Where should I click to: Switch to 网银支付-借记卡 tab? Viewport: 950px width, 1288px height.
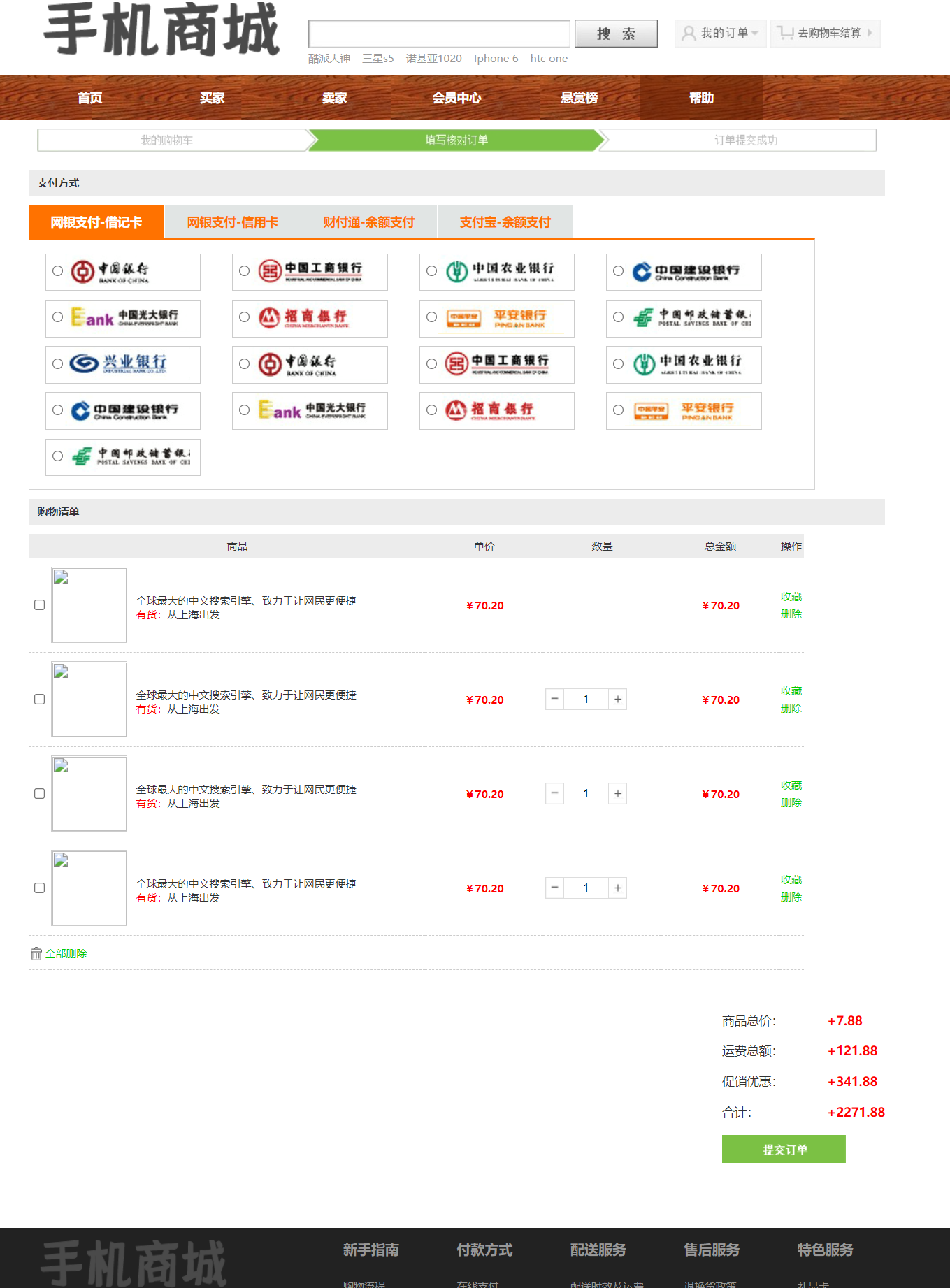[96, 222]
